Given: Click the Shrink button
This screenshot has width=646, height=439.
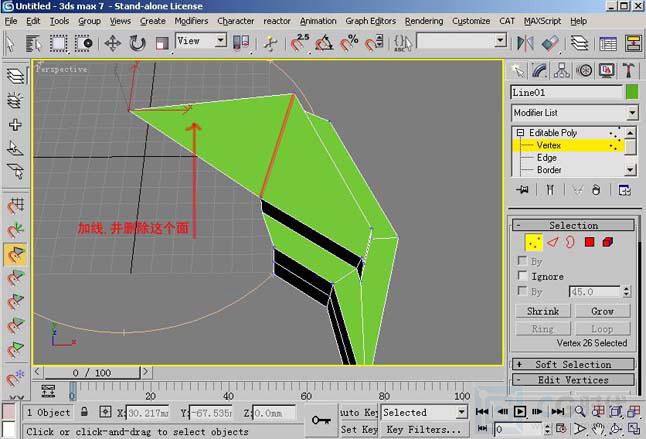Looking at the screenshot, I should [x=543, y=311].
